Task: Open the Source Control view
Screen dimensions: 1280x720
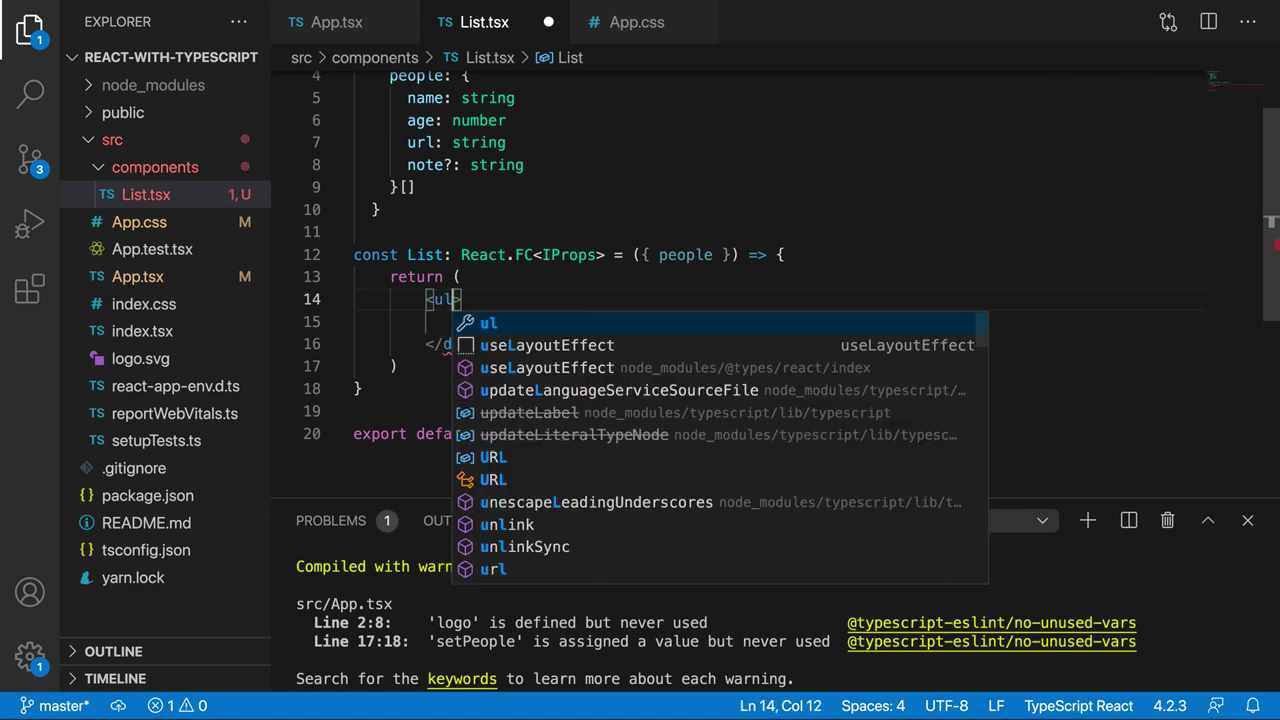Action: 30,158
